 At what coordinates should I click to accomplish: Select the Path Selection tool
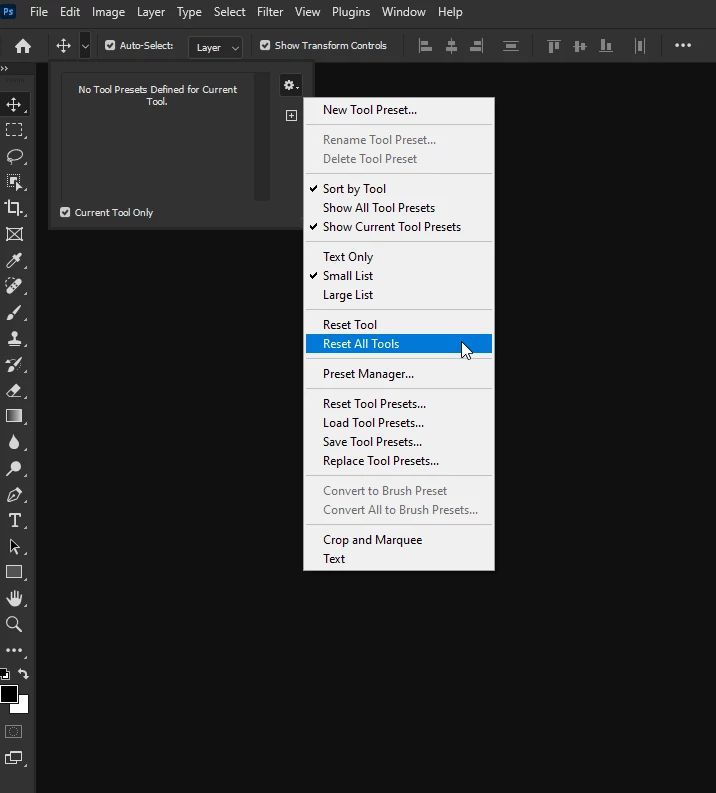coord(14,547)
